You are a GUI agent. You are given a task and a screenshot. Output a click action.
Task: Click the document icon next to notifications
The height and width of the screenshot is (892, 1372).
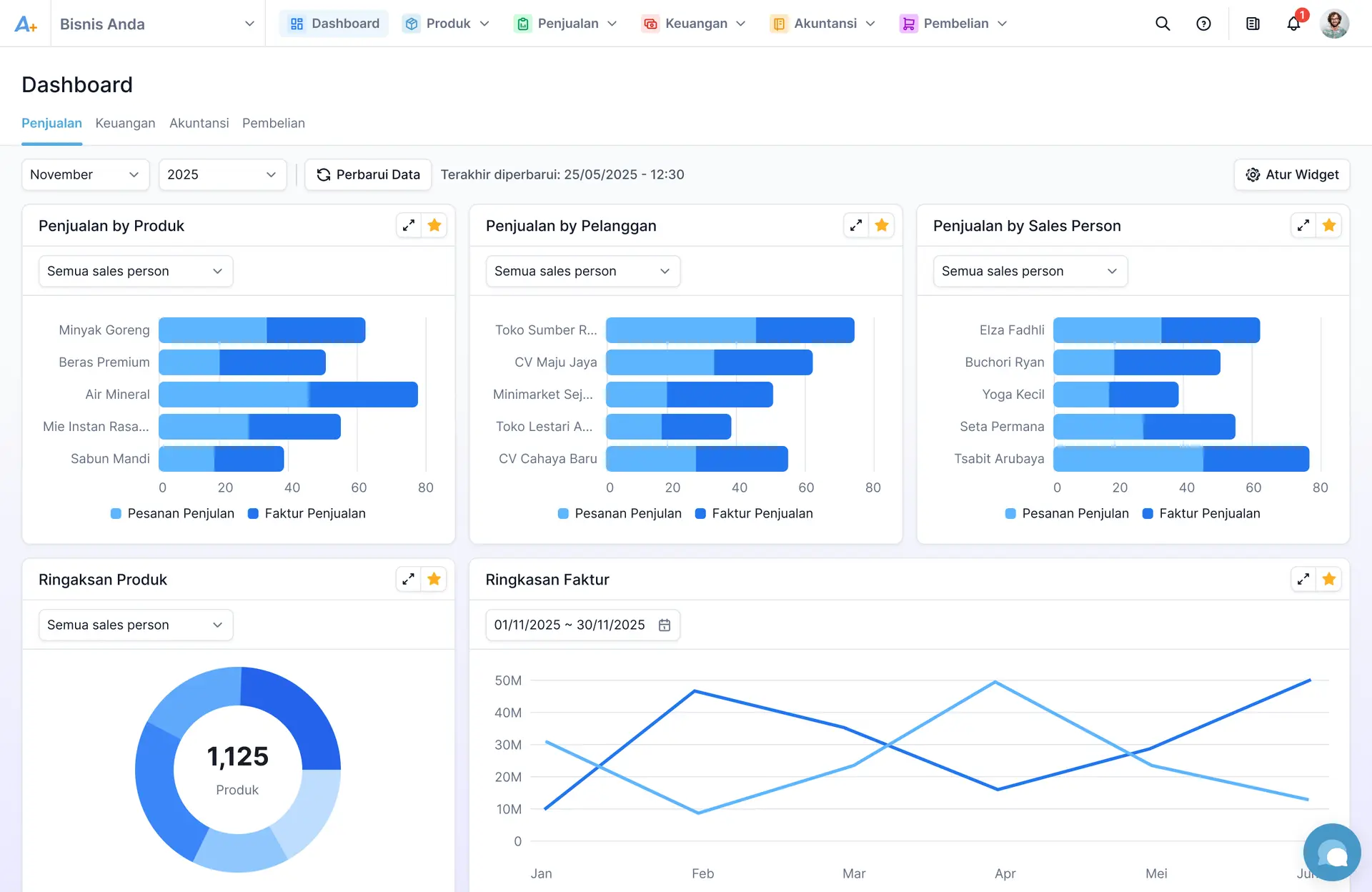tap(1252, 24)
